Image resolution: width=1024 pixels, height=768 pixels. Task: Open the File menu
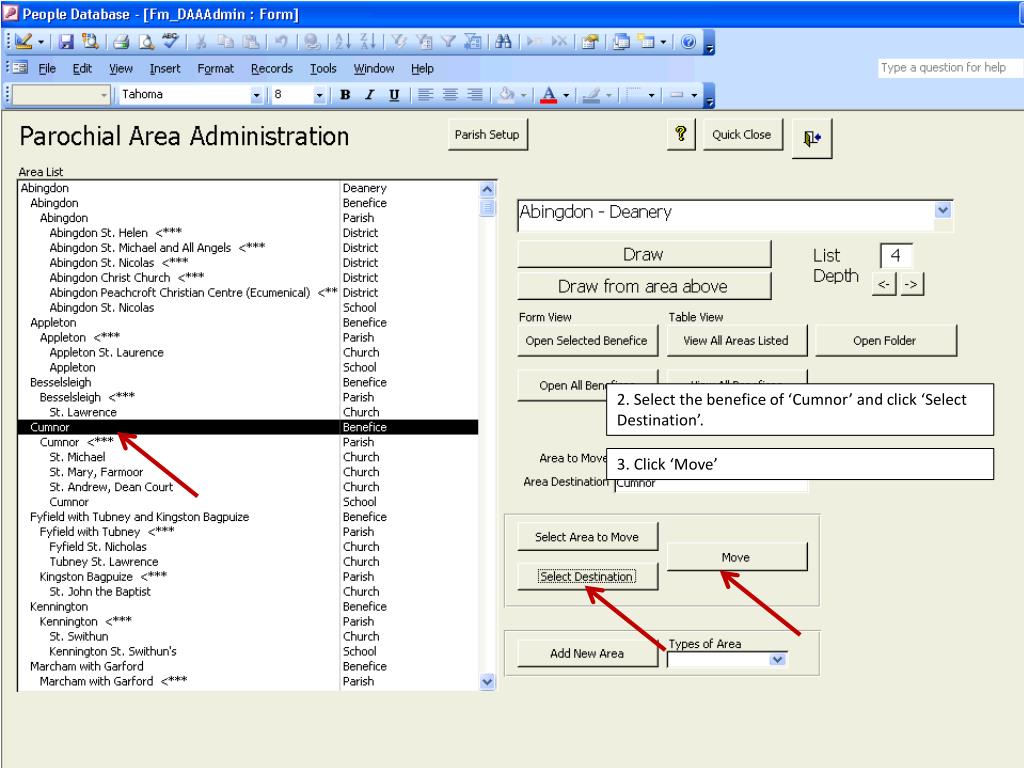click(47, 69)
